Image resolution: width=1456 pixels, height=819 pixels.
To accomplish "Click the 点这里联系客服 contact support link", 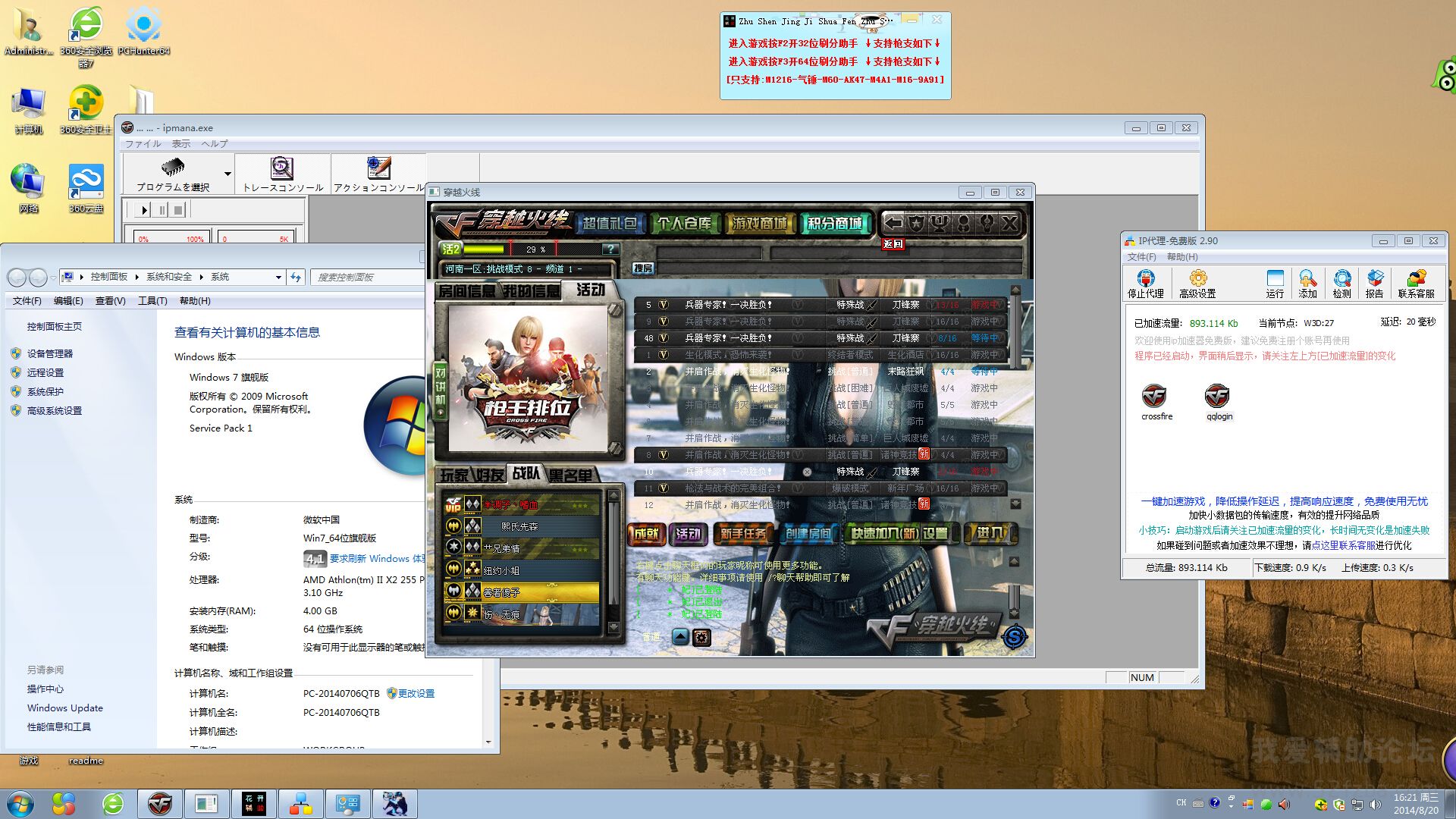I will pyautogui.click(x=1344, y=545).
